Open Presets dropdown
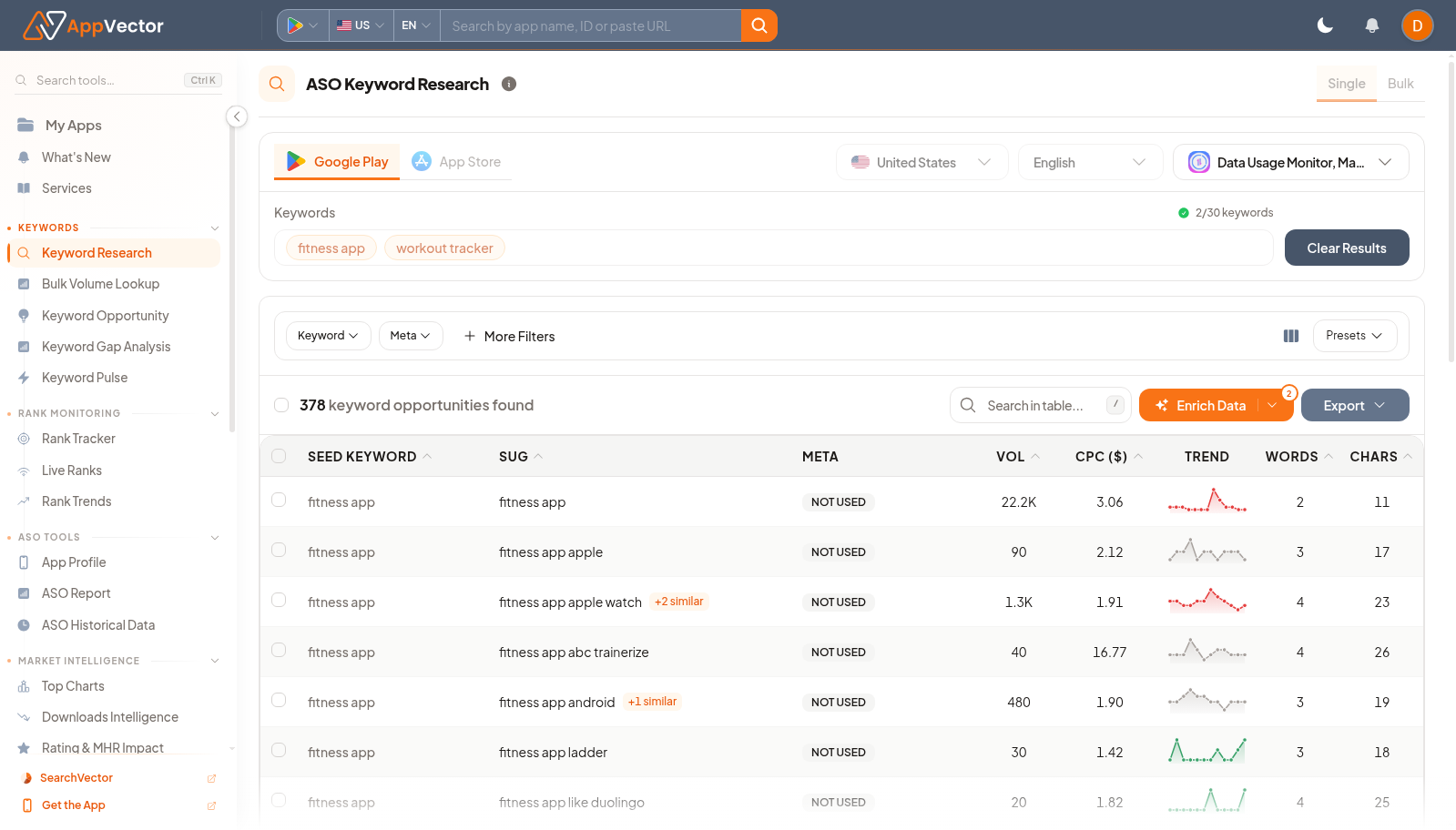This screenshot has height=830, width=1456. pos(1354,336)
